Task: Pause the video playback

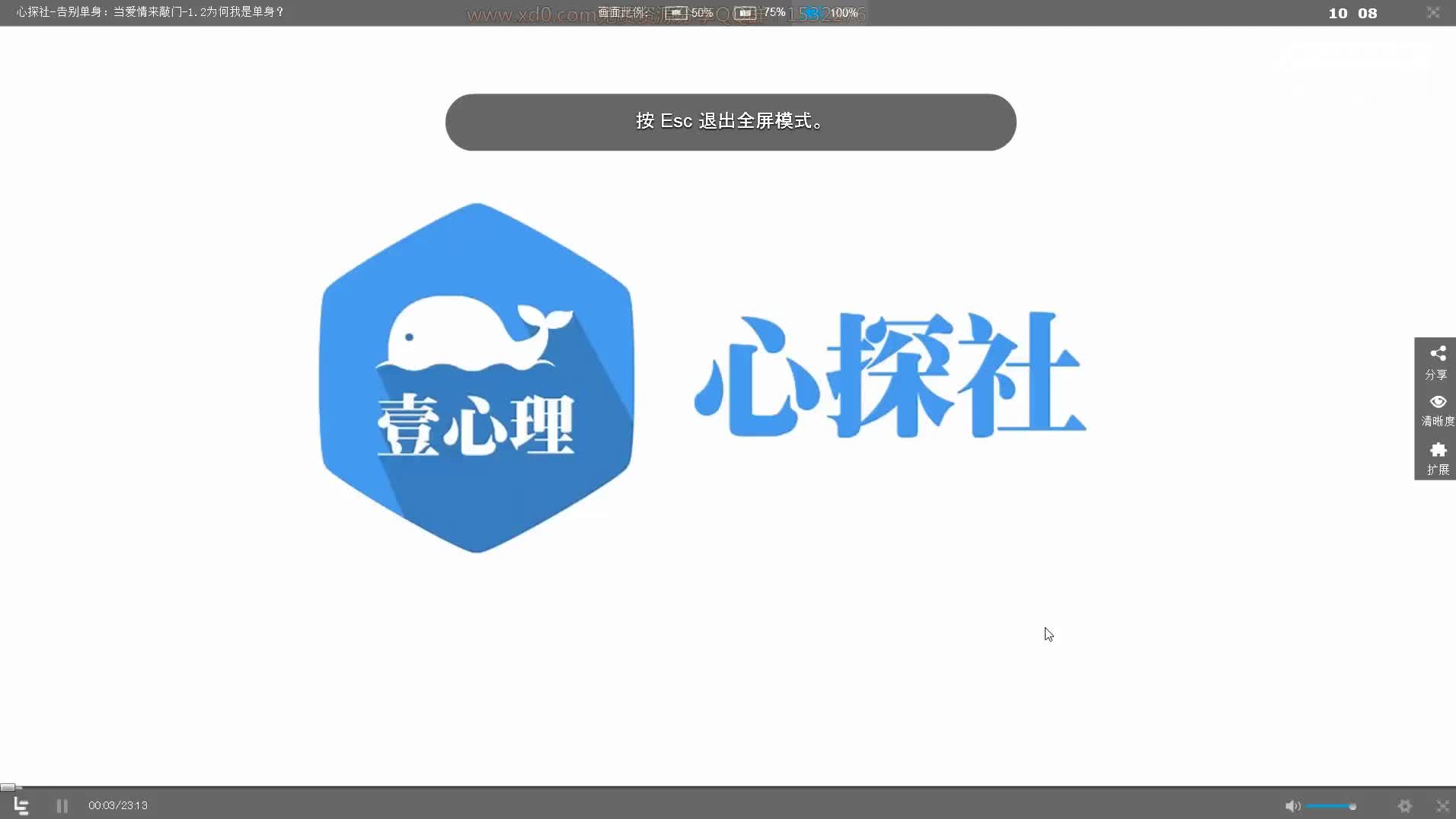Action: (62, 805)
